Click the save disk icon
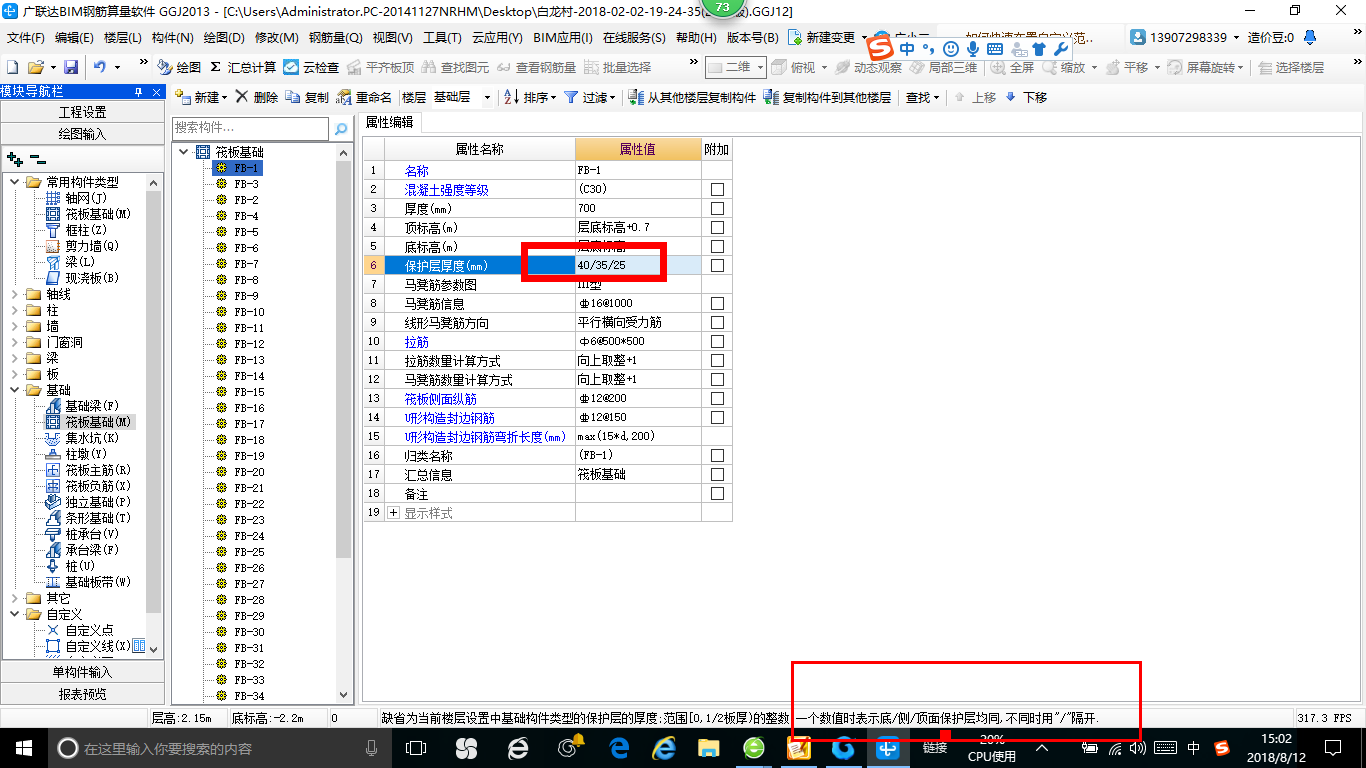This screenshot has width=1366, height=768. point(71,67)
